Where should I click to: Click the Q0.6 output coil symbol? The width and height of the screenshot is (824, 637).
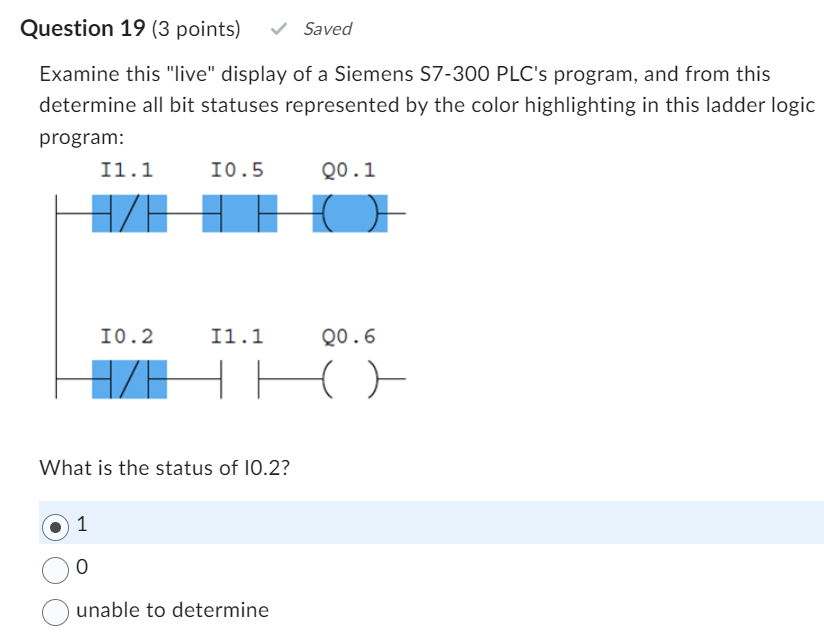click(348, 378)
